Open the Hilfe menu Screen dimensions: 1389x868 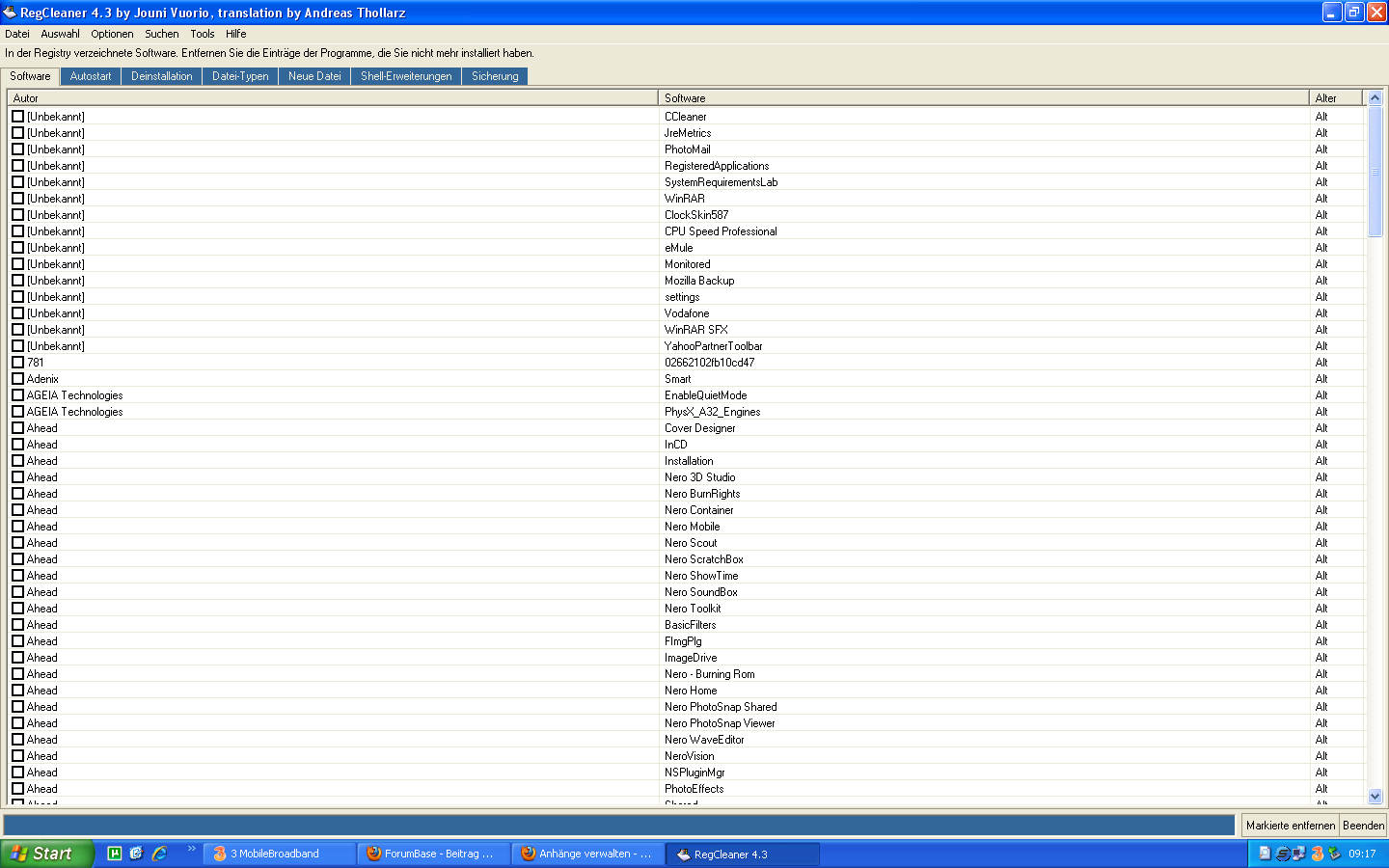pyautogui.click(x=236, y=34)
